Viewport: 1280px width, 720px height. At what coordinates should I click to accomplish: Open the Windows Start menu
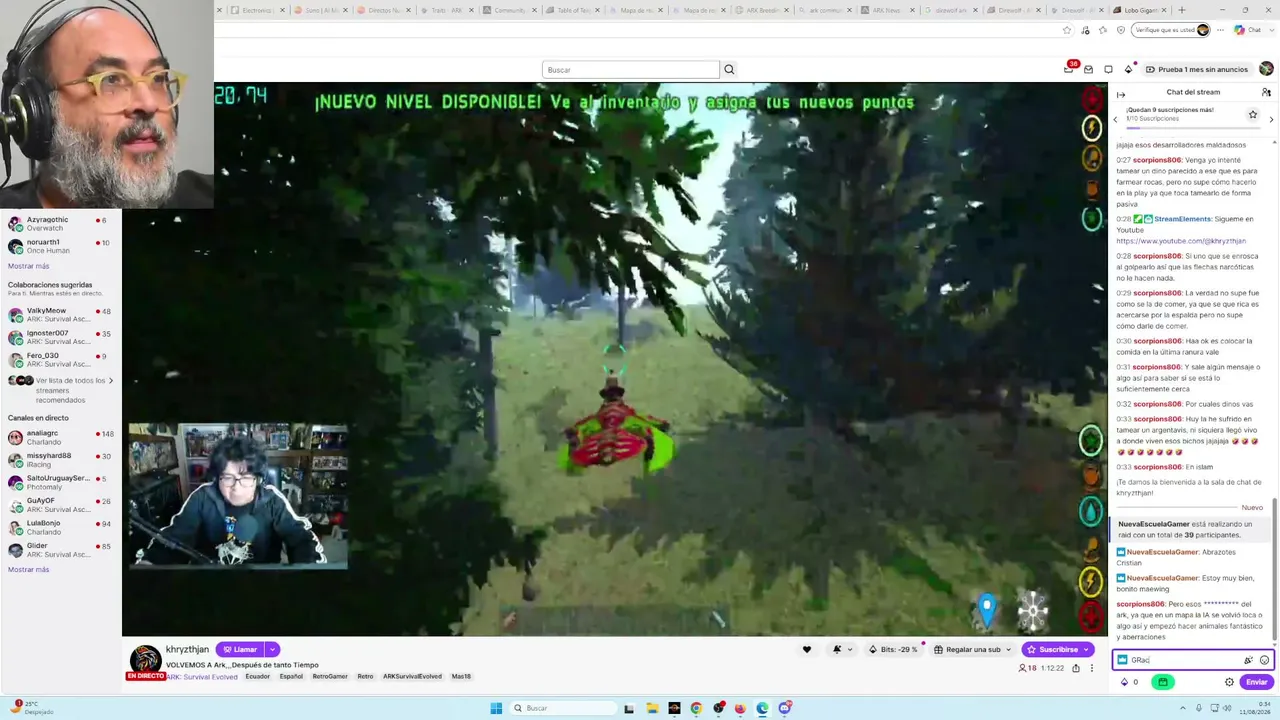(x=496, y=708)
